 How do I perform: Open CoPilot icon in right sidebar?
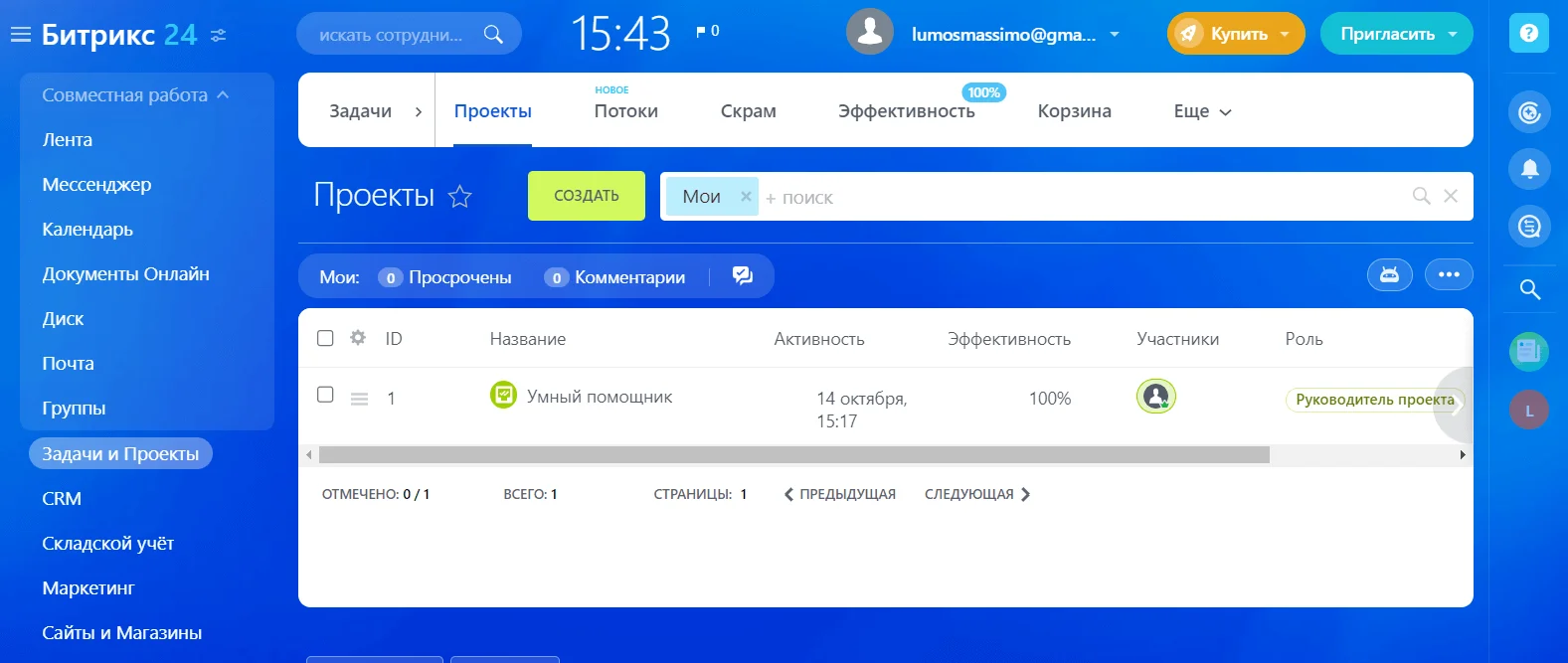pyautogui.click(x=1529, y=111)
